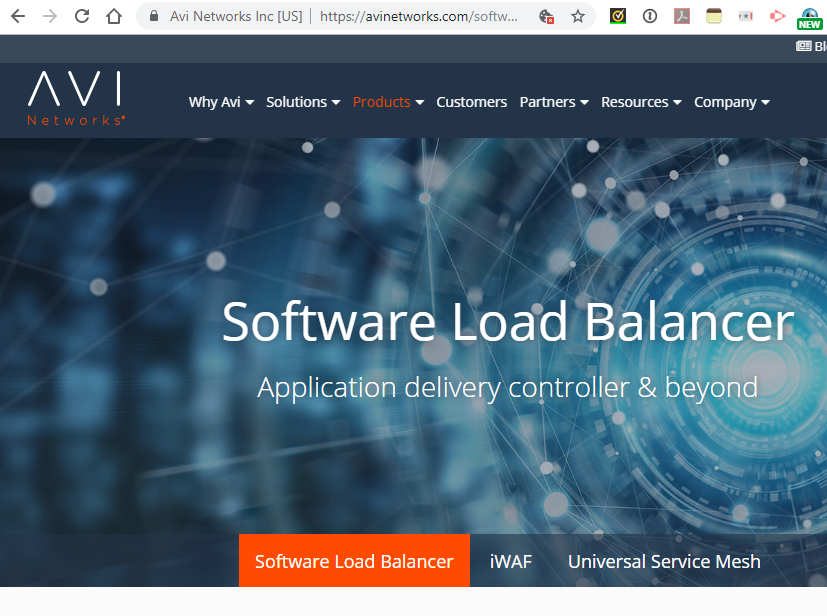Click the gray password extension icon
Screen dimensions: 827x616
coord(745,16)
